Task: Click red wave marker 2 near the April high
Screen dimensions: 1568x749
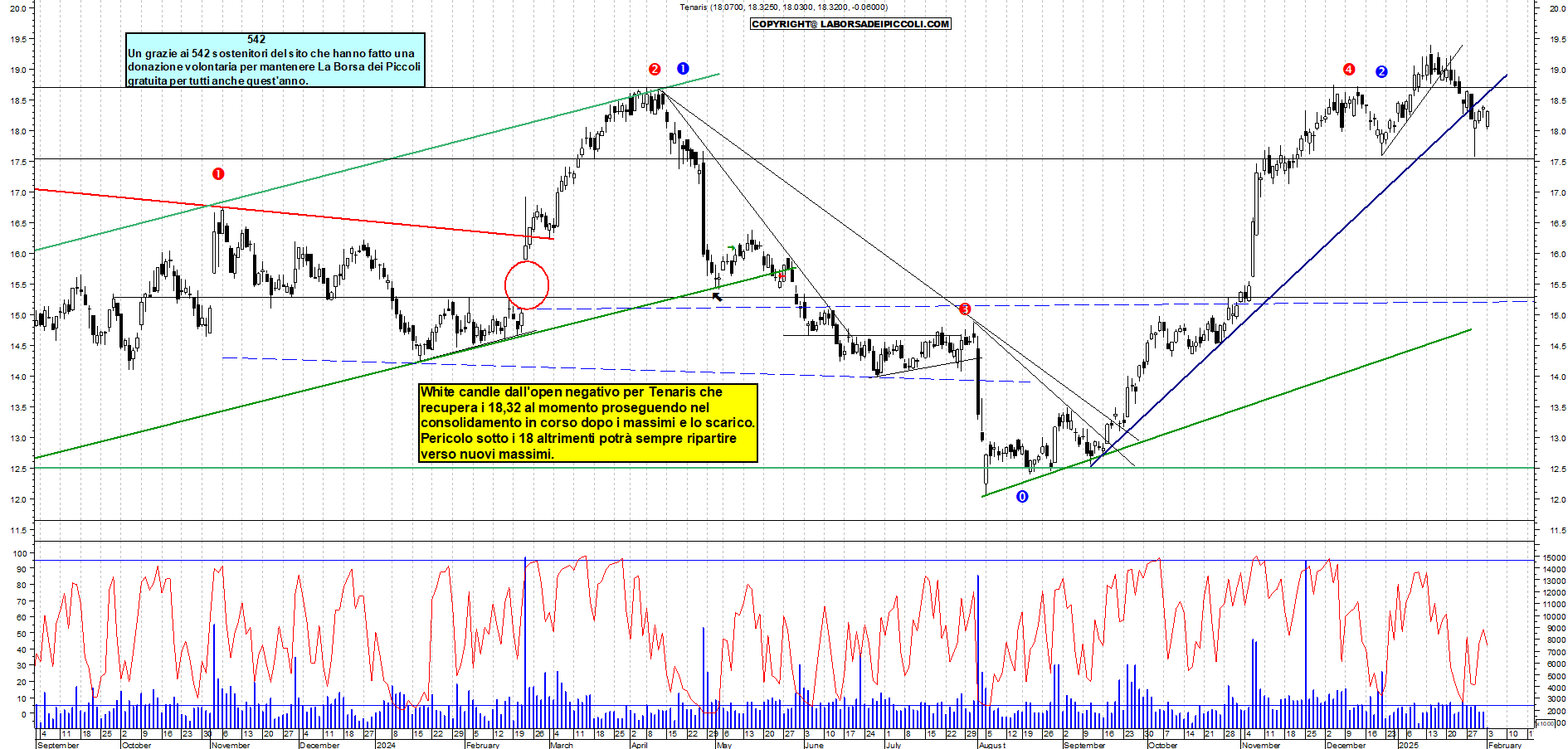Action: coord(655,70)
